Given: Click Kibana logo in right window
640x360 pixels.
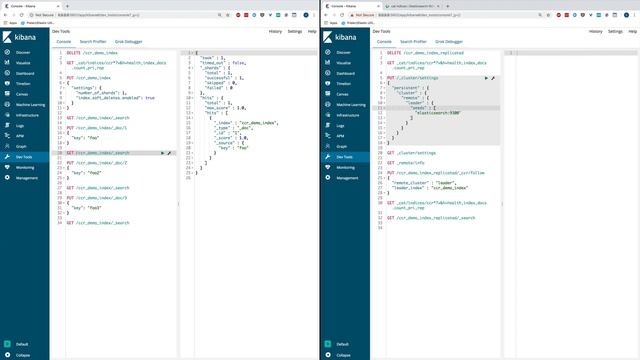Looking at the screenshot, I should coord(340,37).
